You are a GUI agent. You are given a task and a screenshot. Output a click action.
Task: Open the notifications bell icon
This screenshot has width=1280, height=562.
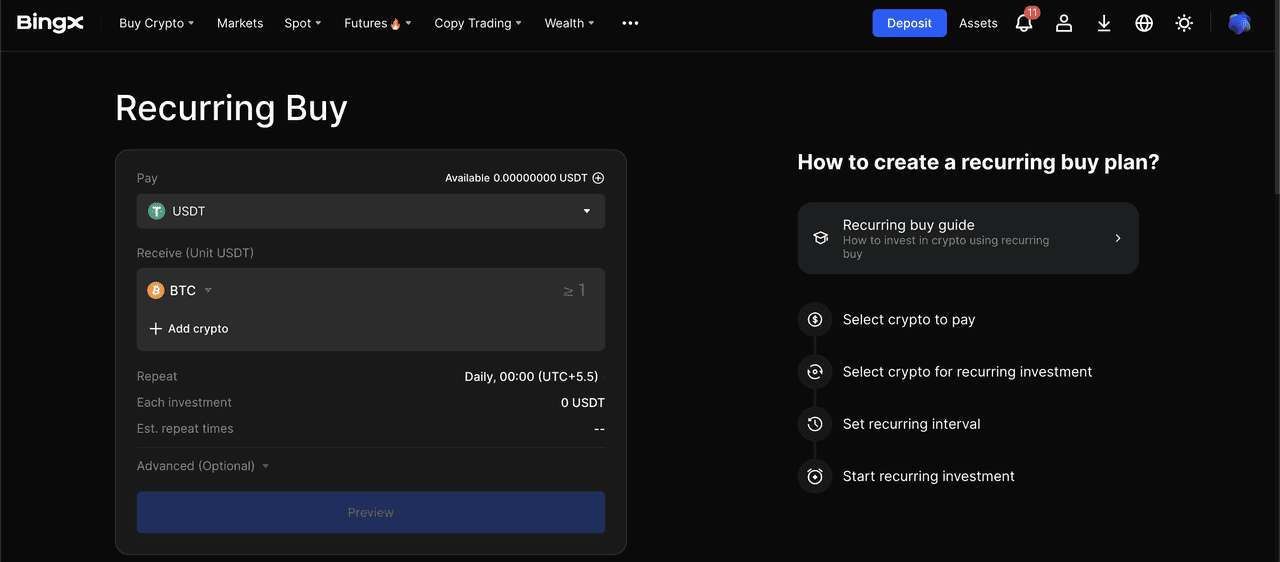point(1024,23)
